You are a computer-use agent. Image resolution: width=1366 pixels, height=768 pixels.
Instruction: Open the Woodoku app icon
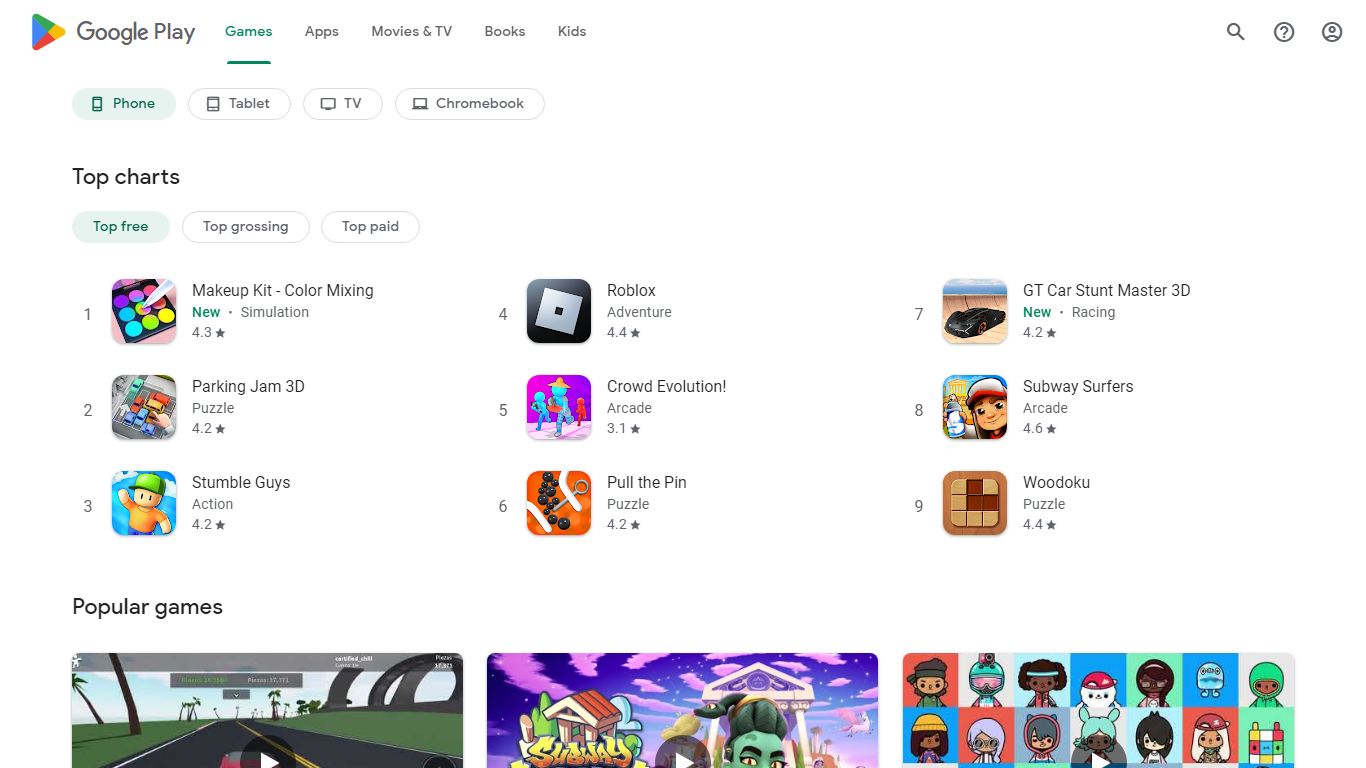coord(975,503)
